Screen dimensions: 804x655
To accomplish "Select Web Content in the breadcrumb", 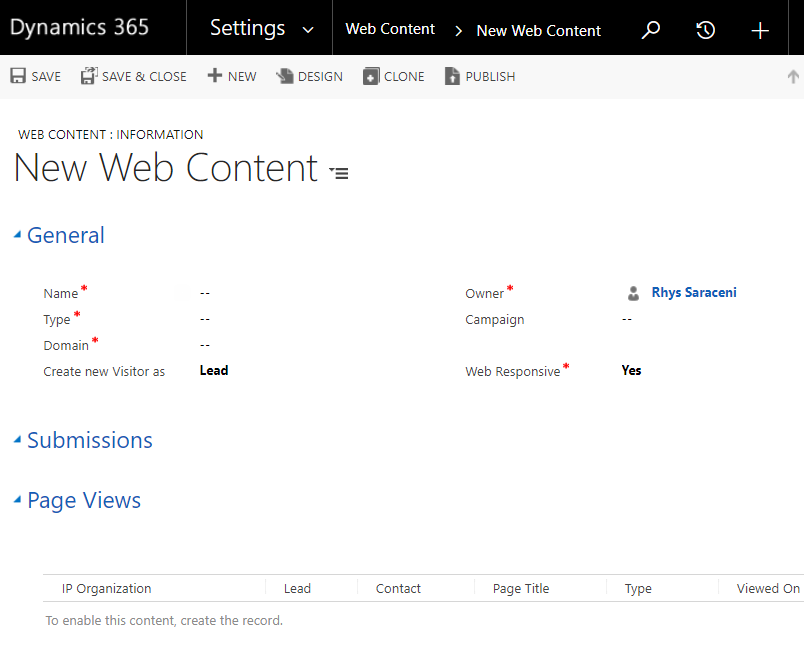I will 390,30.
